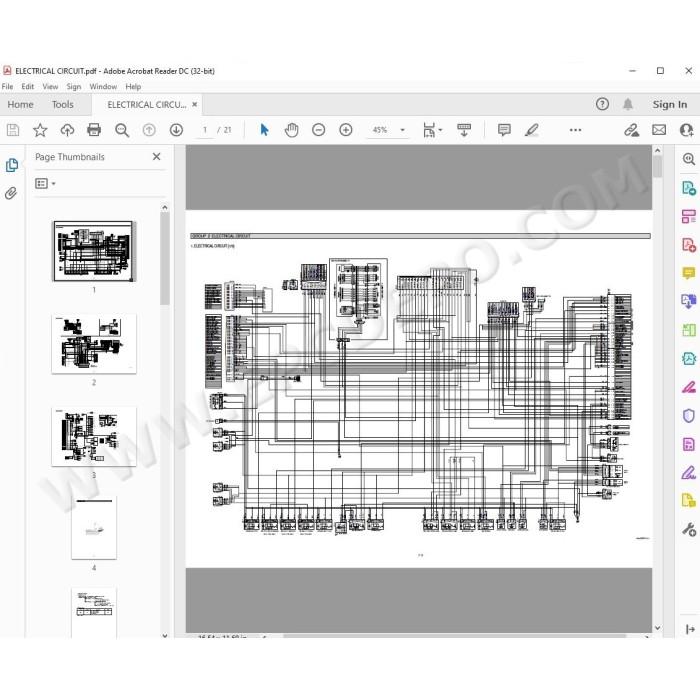Open the zoom percentage dropdown
Screen dimensions: 700x700
point(402,130)
